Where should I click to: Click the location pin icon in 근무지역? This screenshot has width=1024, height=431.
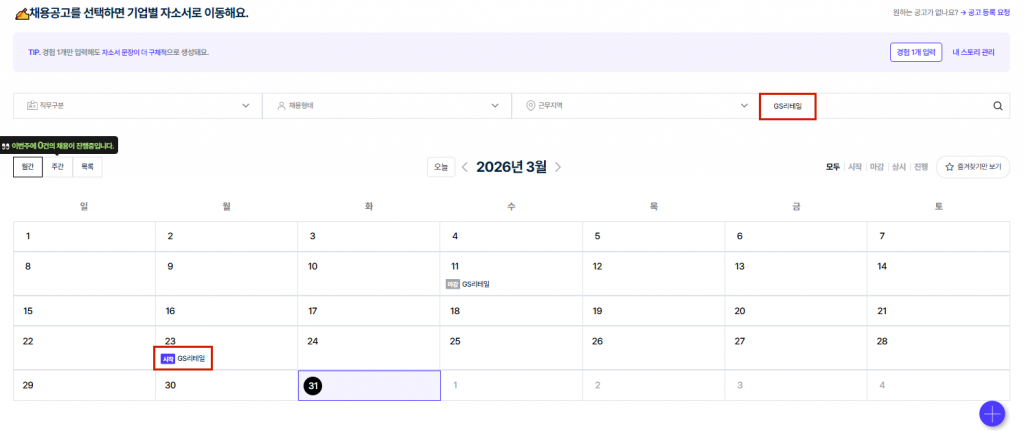pyautogui.click(x=529, y=106)
